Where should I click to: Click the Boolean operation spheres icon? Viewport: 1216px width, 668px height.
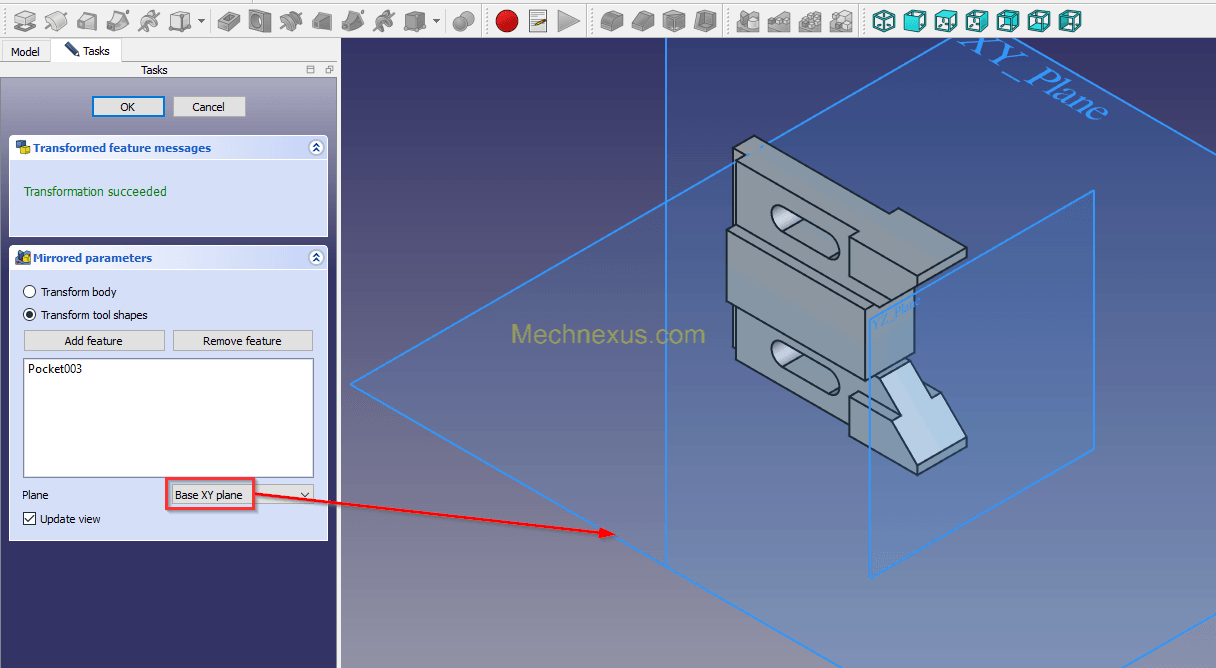[x=463, y=20]
